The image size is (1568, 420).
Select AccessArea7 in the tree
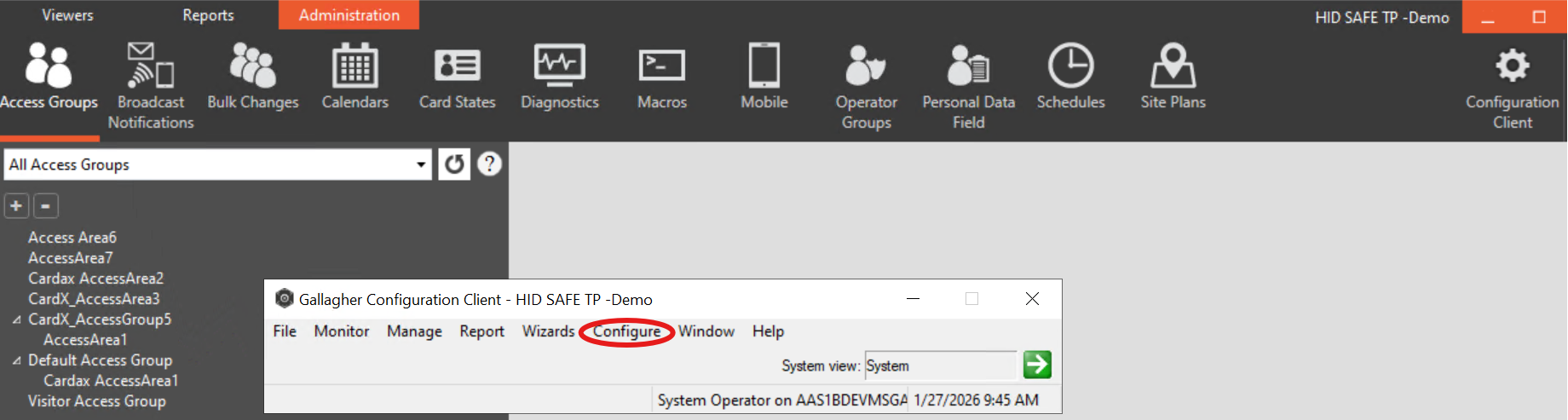[x=71, y=258]
